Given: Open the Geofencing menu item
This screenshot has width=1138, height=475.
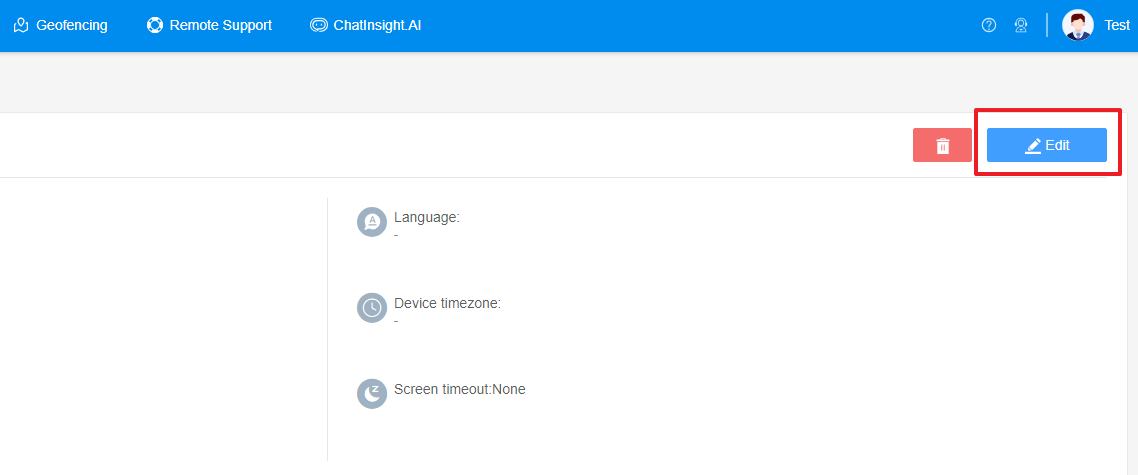Looking at the screenshot, I should (x=71, y=25).
